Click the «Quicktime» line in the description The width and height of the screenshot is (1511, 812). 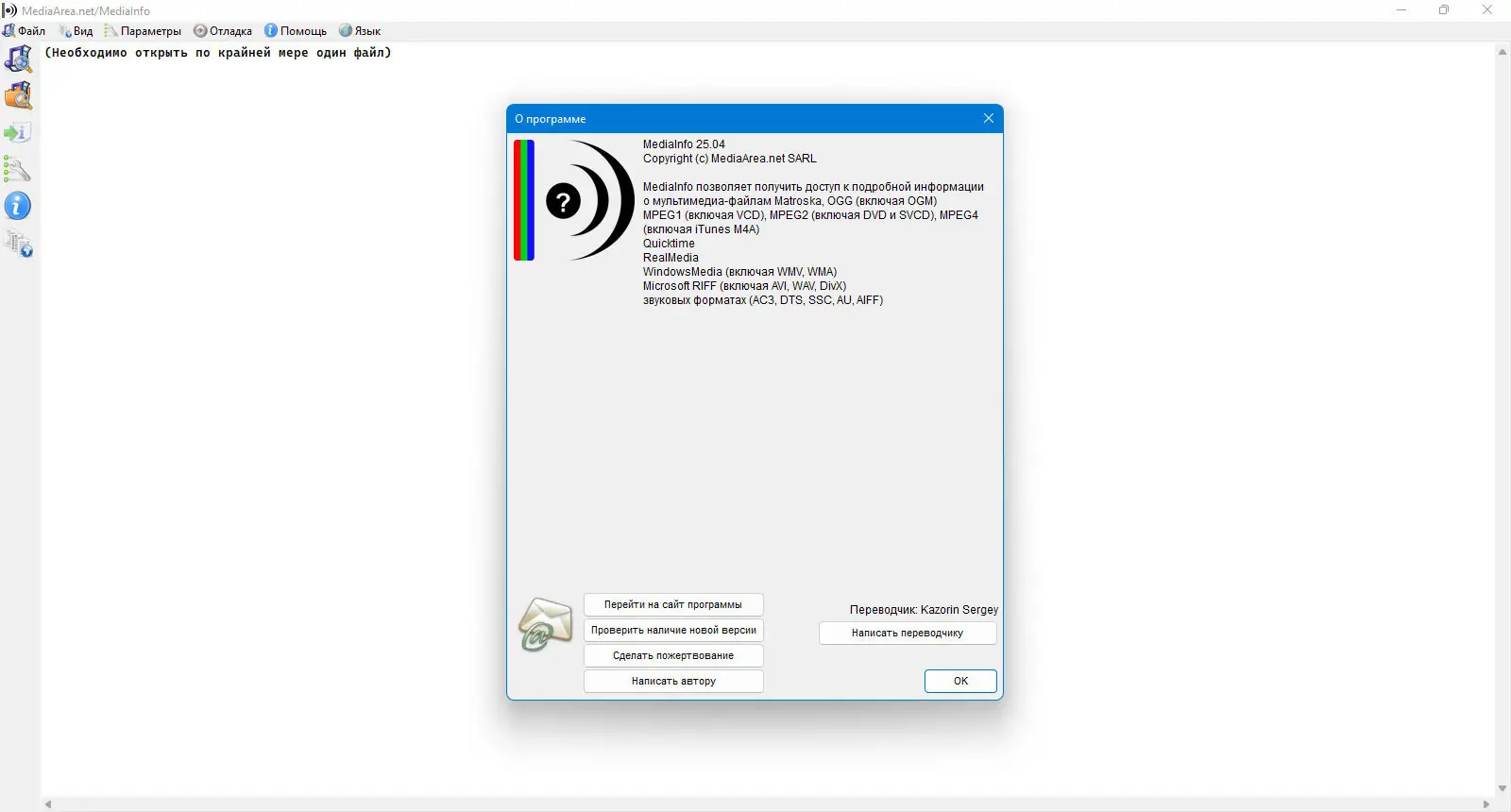click(669, 244)
